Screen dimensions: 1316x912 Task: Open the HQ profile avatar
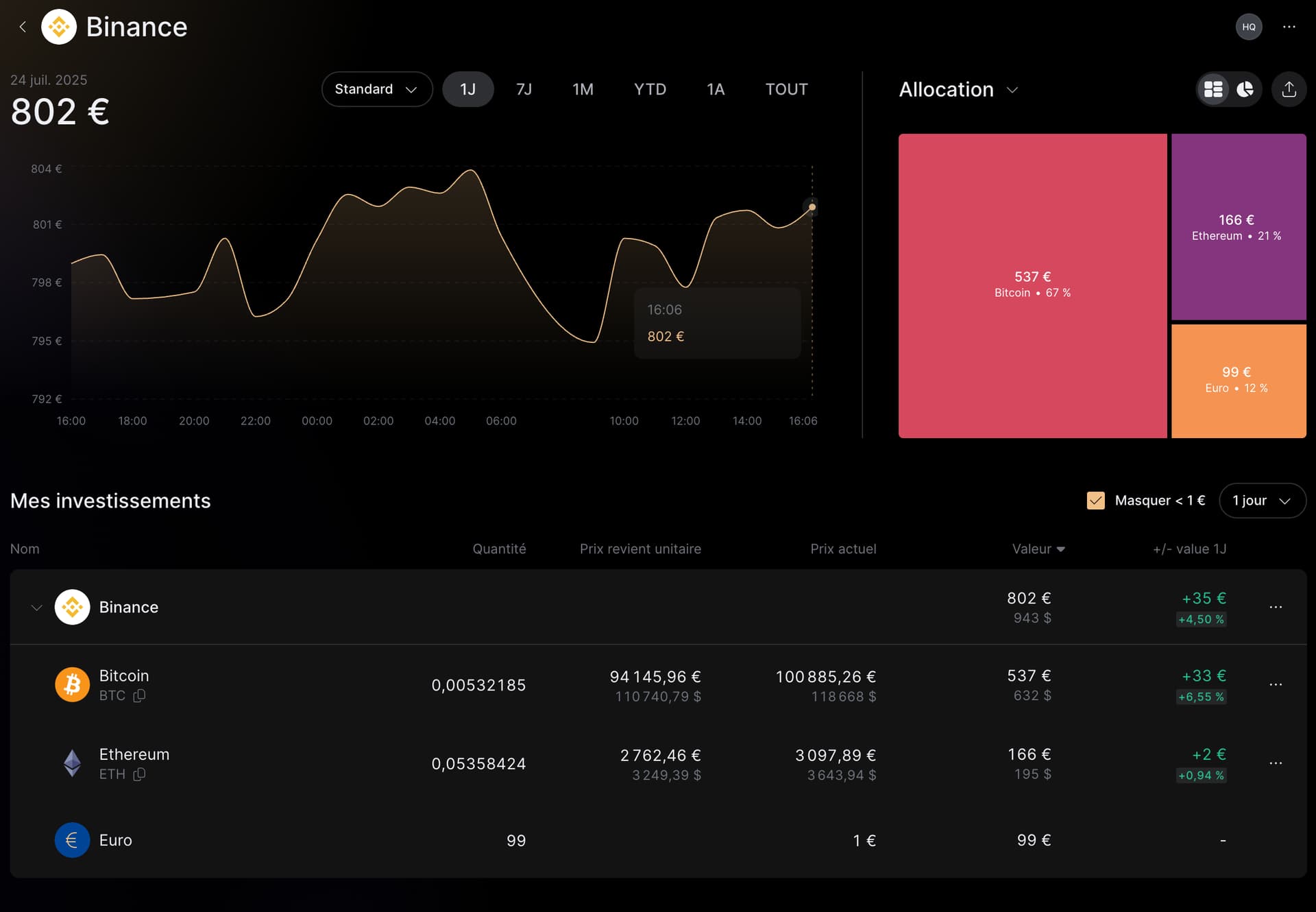[1248, 27]
